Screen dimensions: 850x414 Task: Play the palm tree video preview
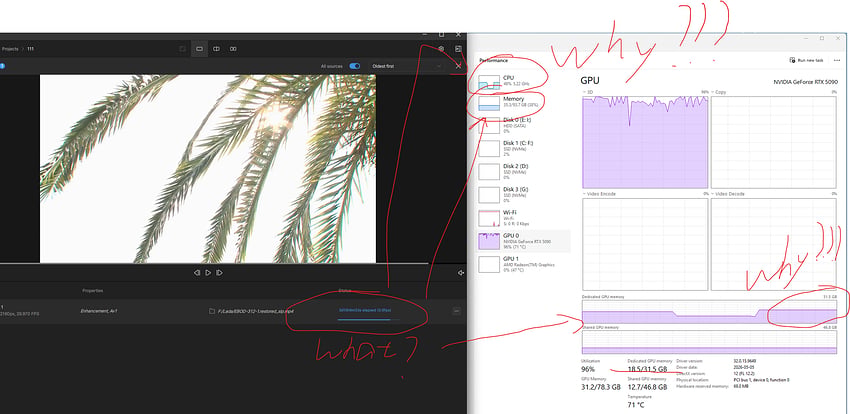[208, 273]
